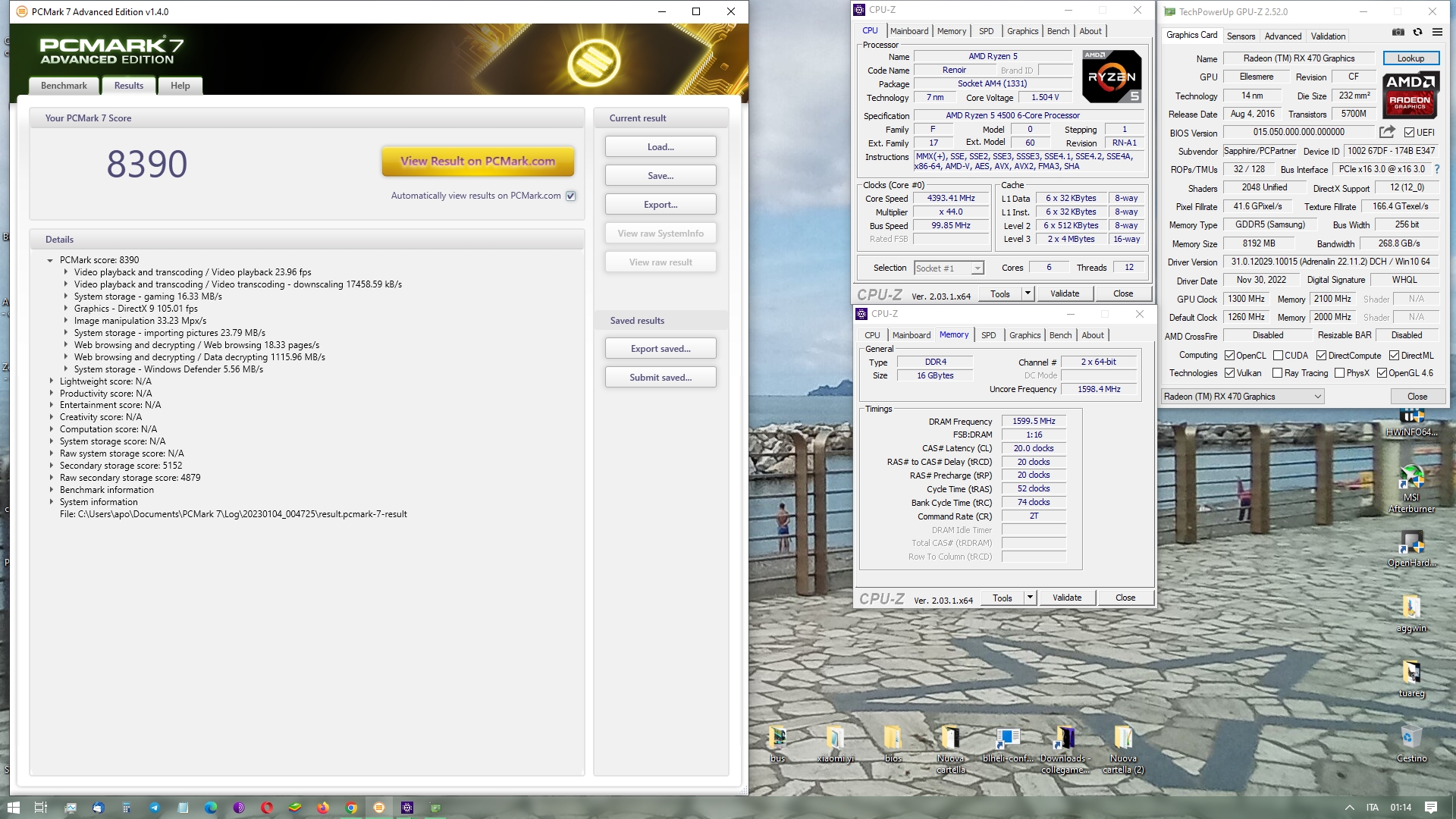Click the Lookup button in GPU-Z
Viewport: 1456px width, 819px height.
pos(1410,58)
